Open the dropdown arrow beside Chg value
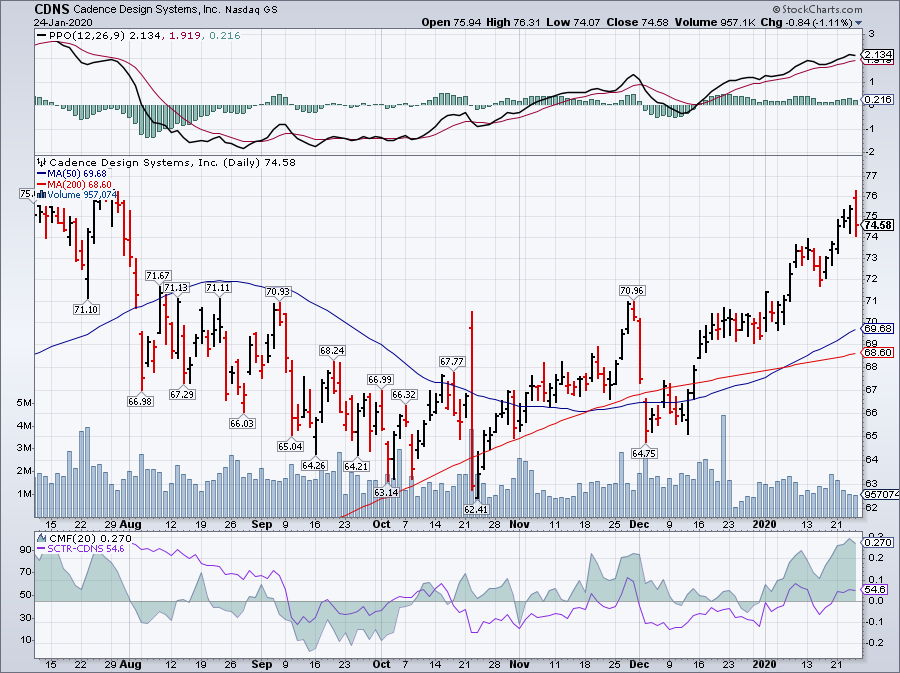900x673 pixels. (859, 23)
